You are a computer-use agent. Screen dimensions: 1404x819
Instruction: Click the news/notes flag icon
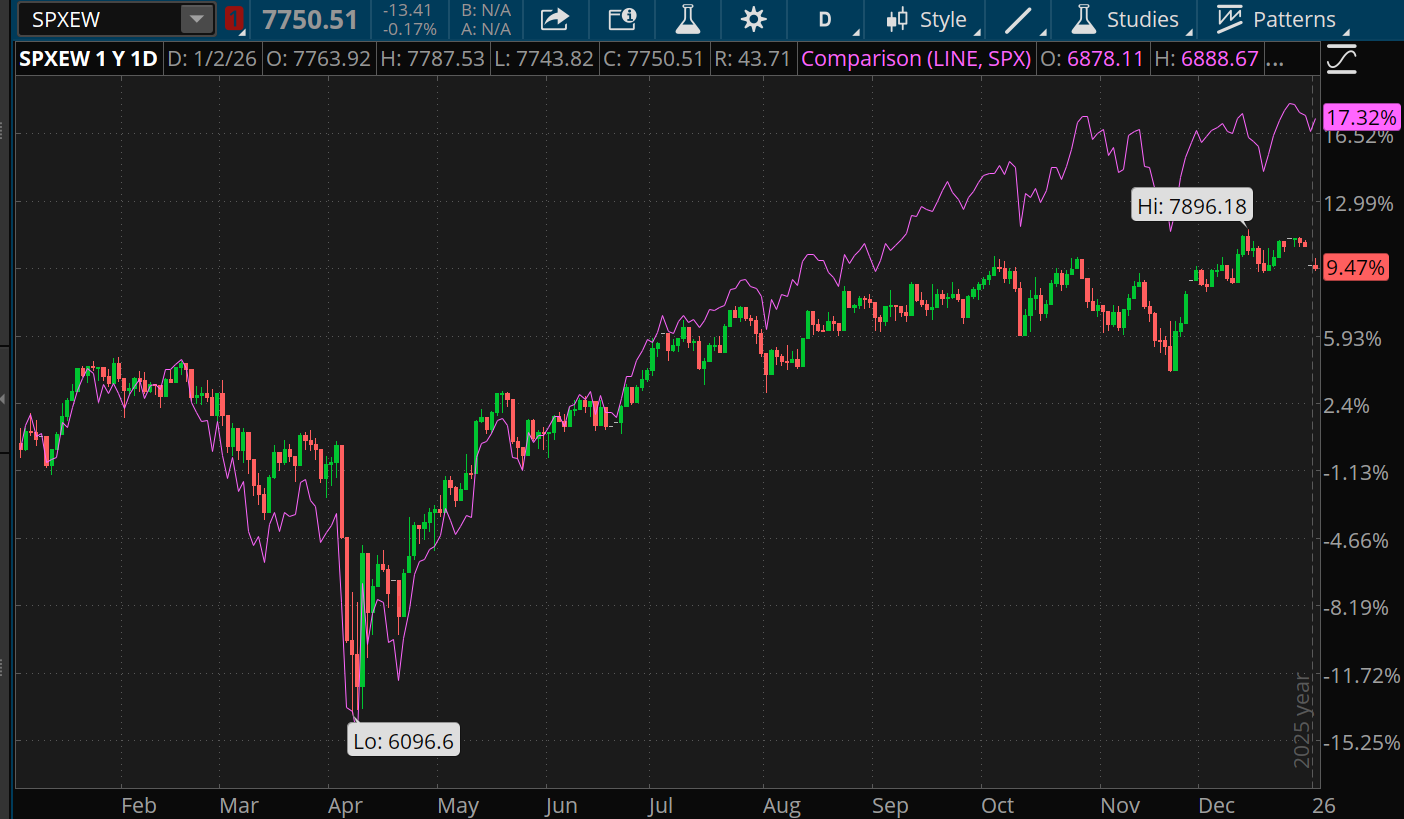tap(622, 19)
